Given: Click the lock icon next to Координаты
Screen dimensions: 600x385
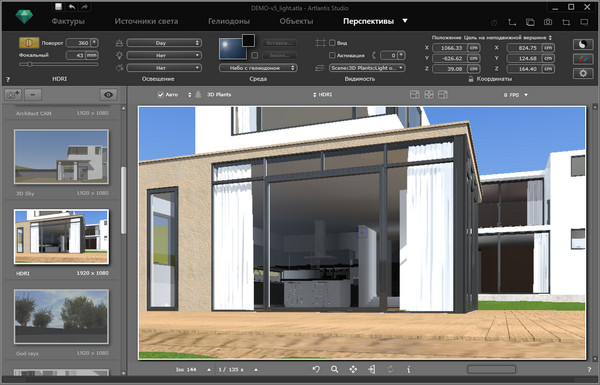Looking at the screenshot, I should pyautogui.click(x=471, y=79).
